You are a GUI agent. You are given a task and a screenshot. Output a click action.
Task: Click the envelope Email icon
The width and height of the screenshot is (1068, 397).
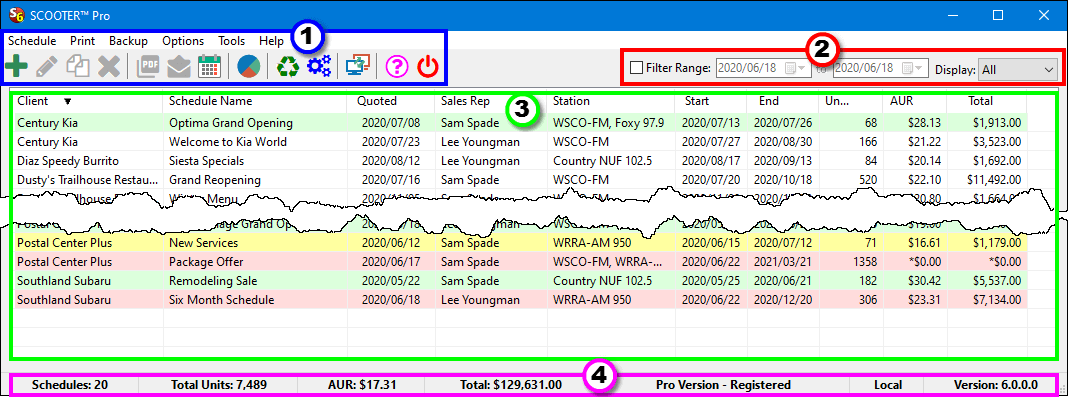tap(179, 67)
